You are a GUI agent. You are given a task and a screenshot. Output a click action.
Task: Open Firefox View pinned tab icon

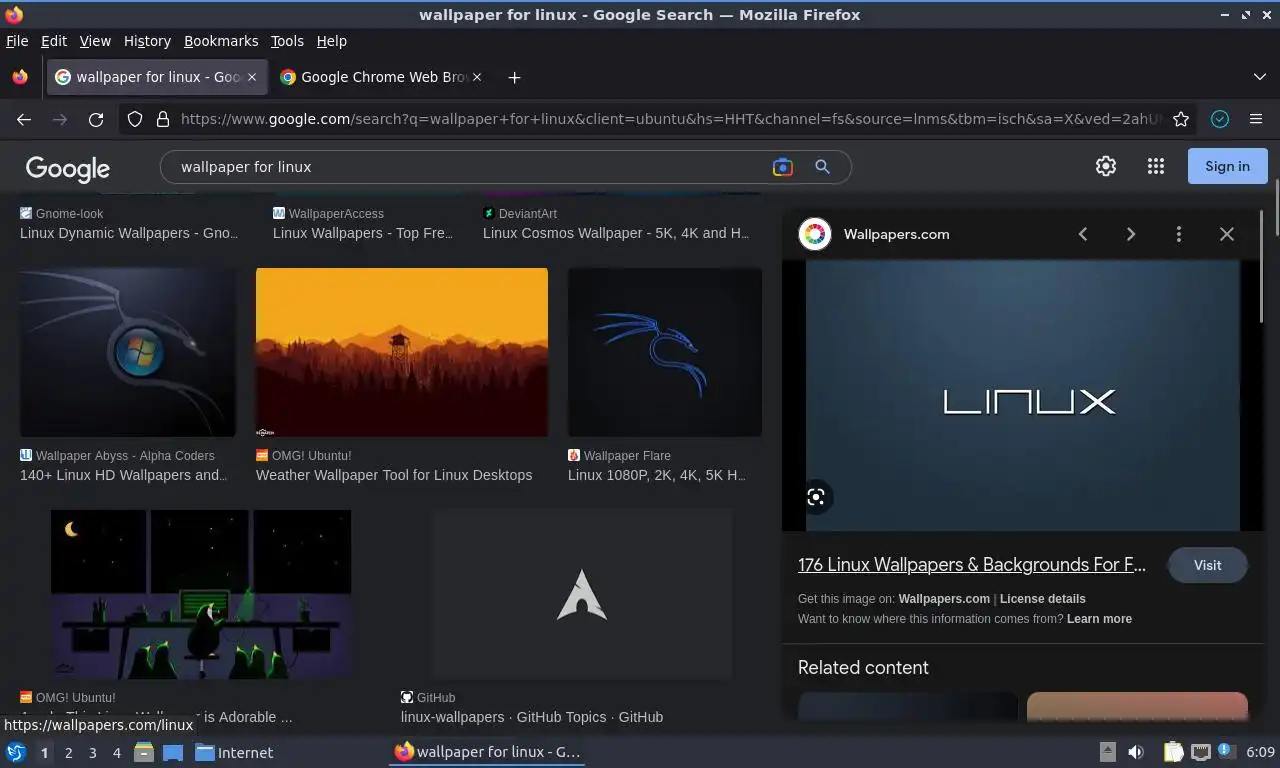click(x=20, y=77)
